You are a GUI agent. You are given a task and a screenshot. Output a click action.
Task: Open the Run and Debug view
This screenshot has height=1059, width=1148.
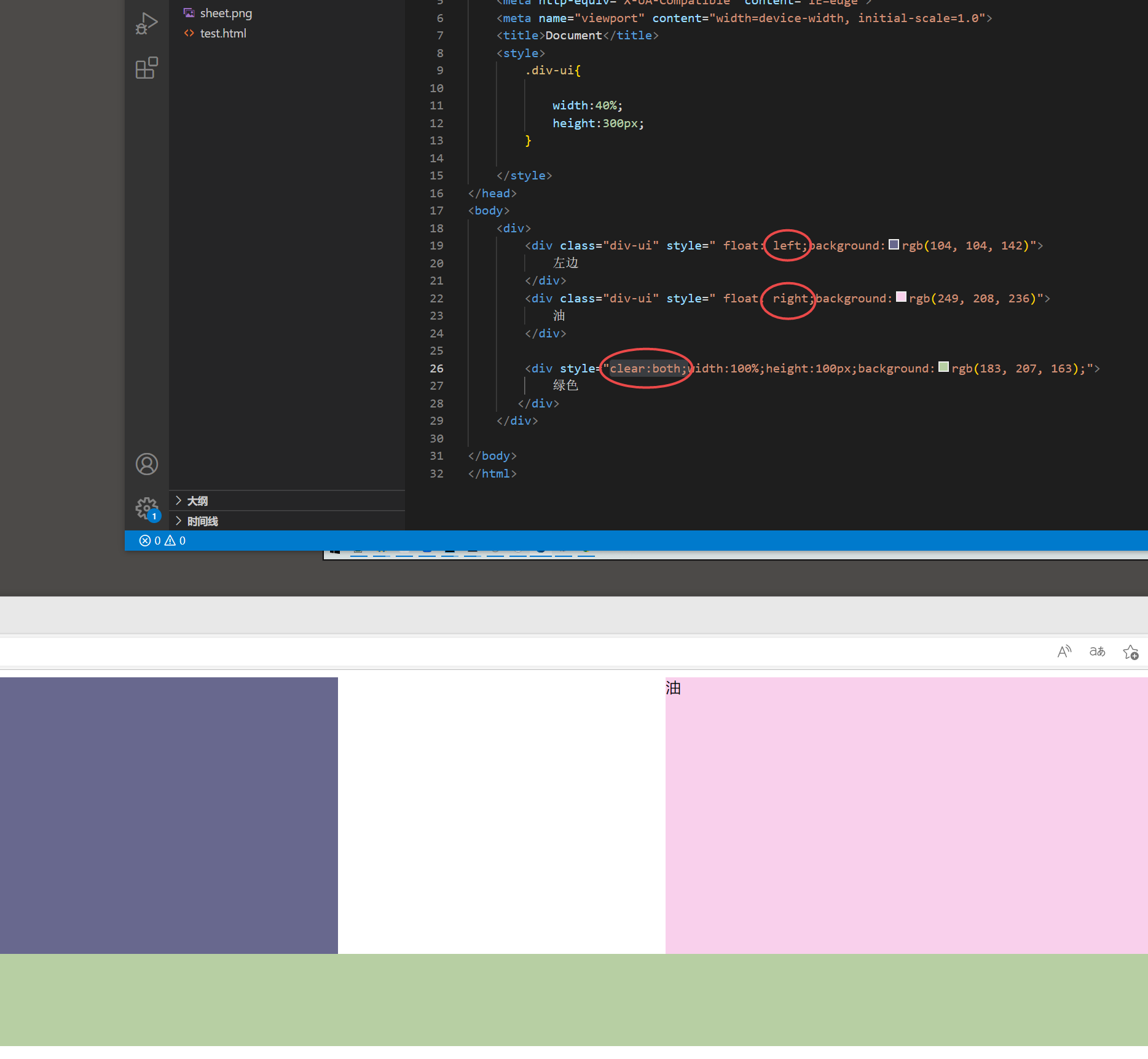[x=146, y=24]
